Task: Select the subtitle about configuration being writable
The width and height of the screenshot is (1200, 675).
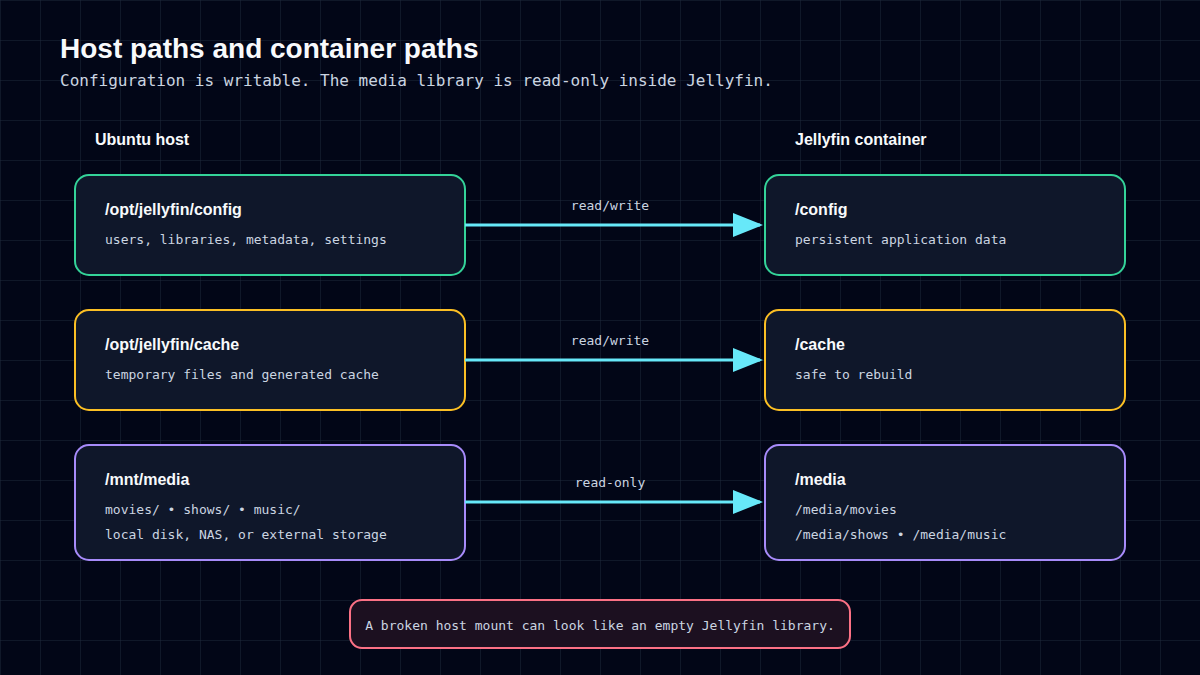Action: tap(416, 80)
